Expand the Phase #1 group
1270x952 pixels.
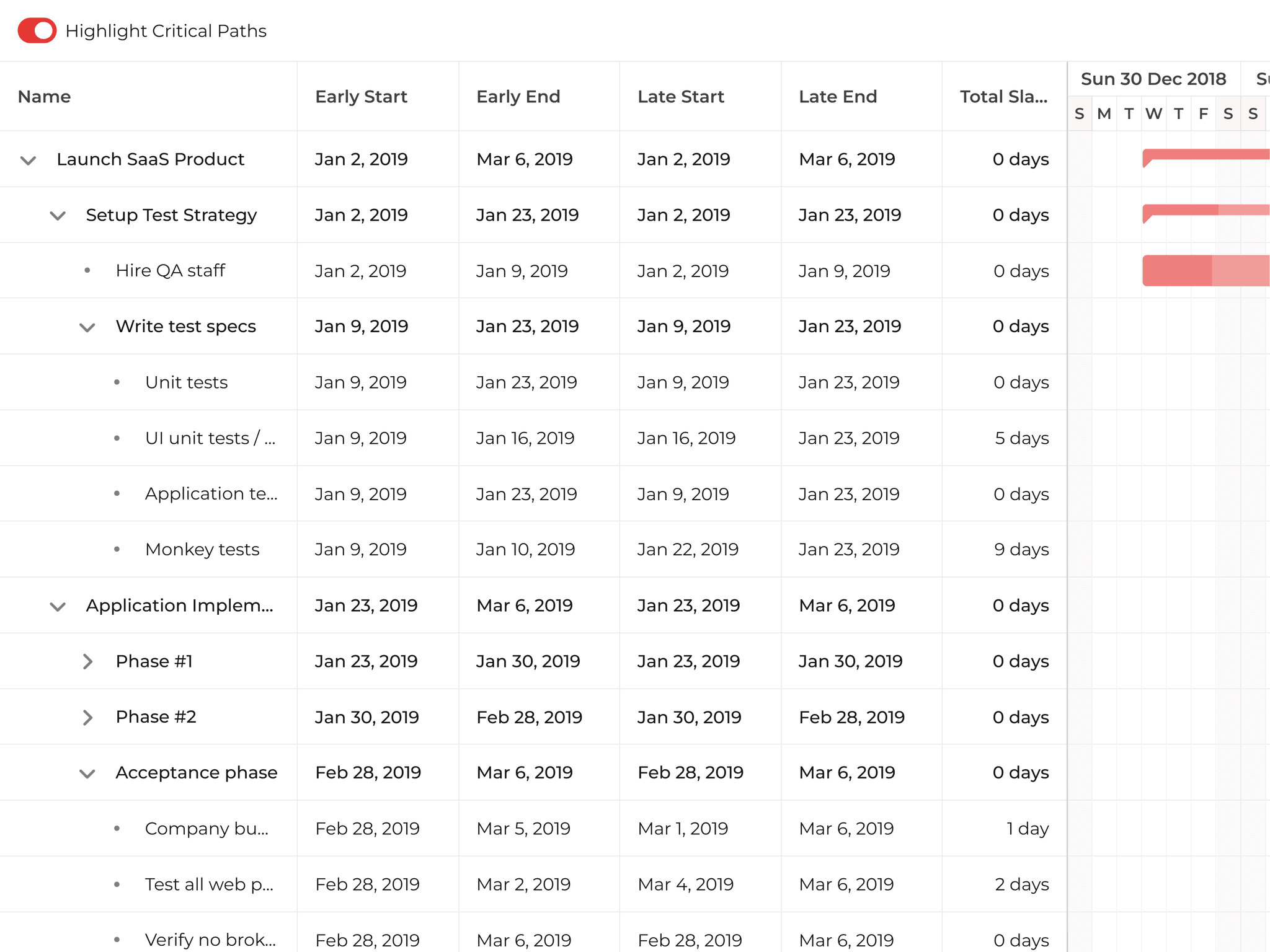tap(87, 661)
